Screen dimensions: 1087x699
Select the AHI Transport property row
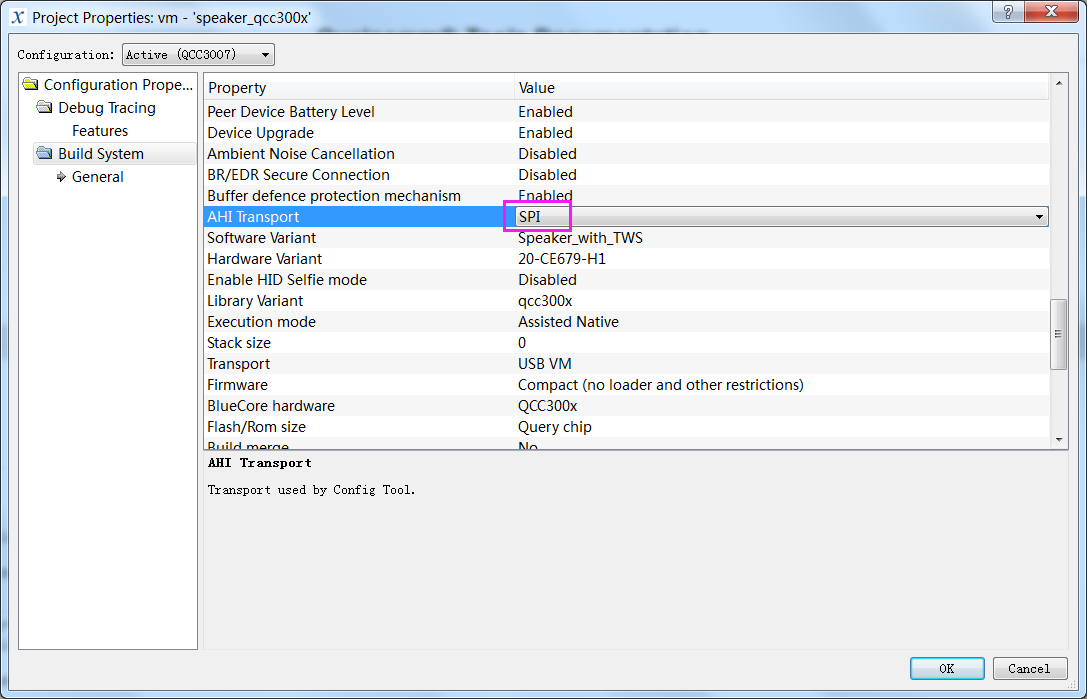[x=627, y=216]
